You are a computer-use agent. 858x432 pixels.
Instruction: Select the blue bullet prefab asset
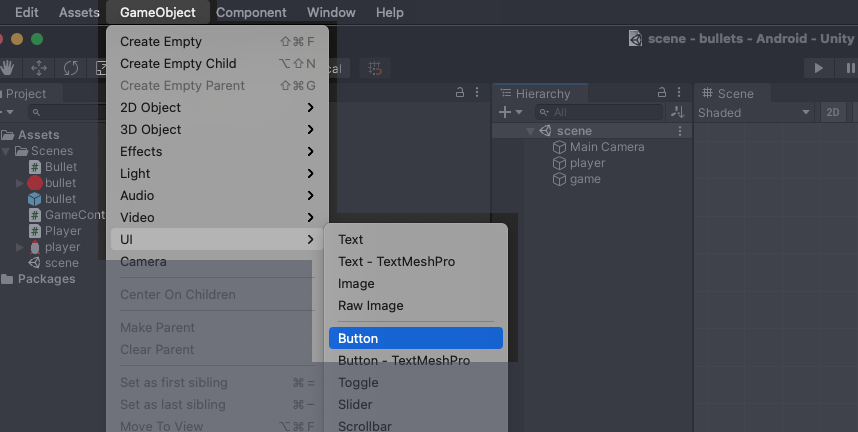[52, 199]
